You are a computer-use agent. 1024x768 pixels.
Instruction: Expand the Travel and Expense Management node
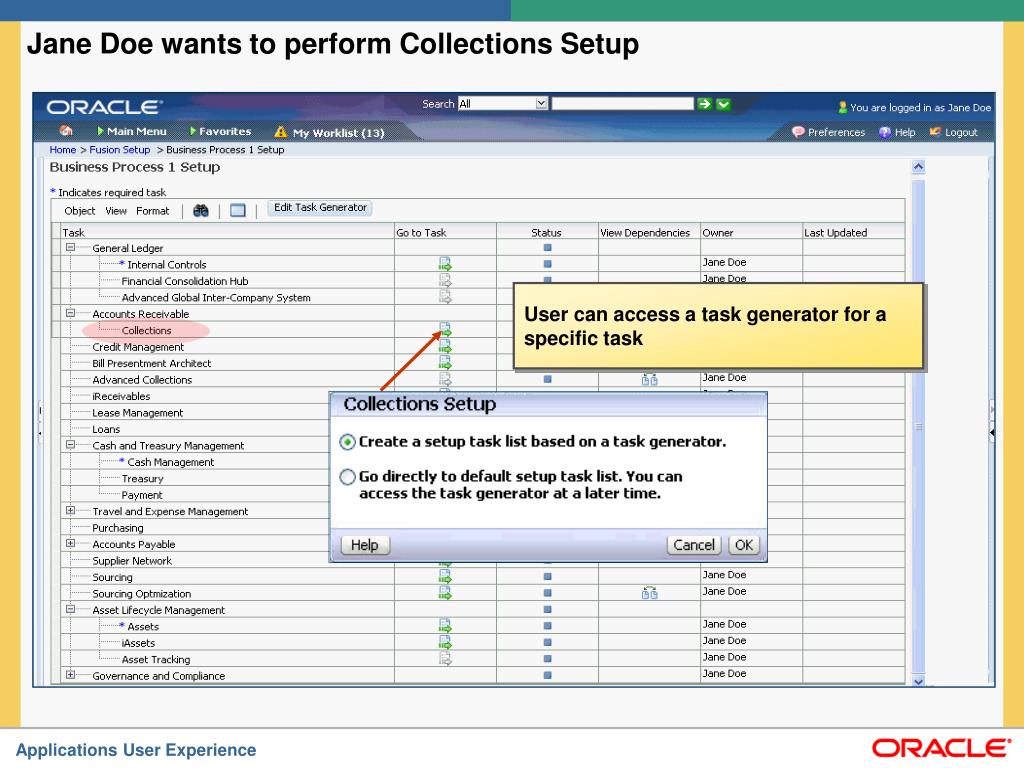[70, 511]
